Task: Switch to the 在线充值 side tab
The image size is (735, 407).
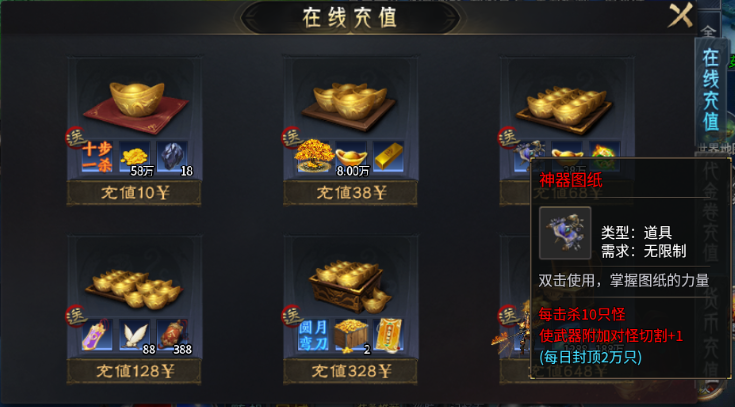Action: (x=711, y=90)
